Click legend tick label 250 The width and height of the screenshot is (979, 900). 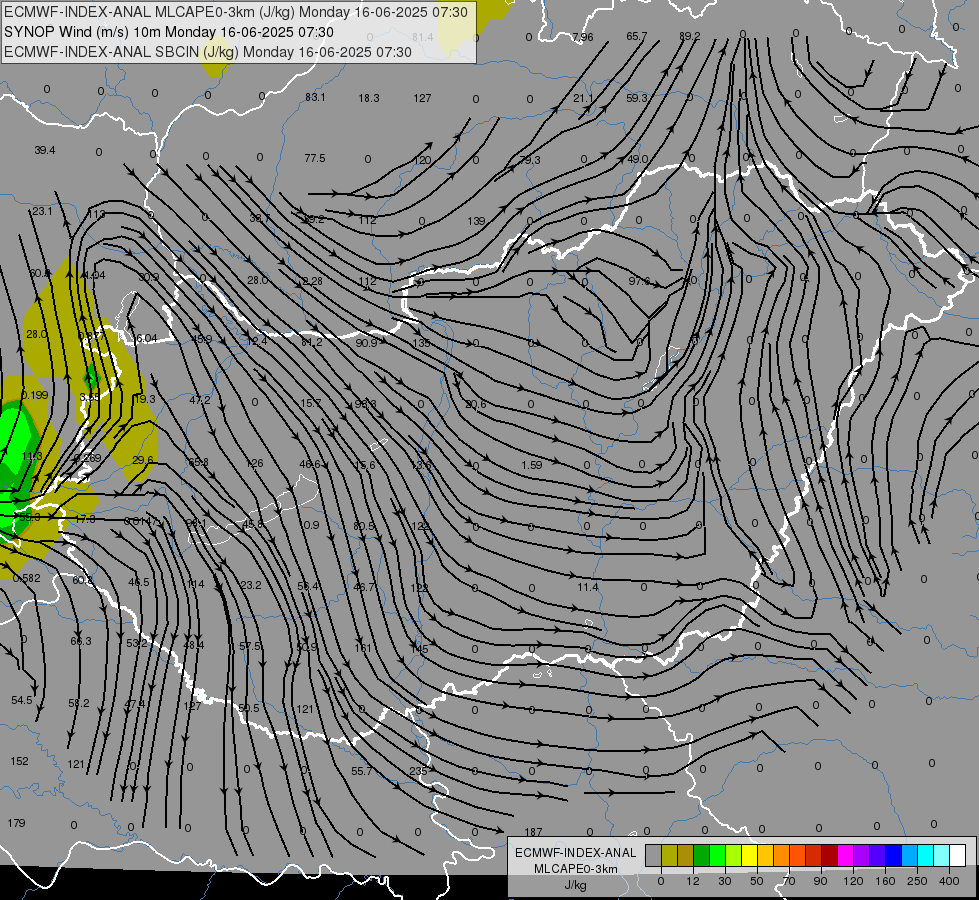tap(917, 881)
